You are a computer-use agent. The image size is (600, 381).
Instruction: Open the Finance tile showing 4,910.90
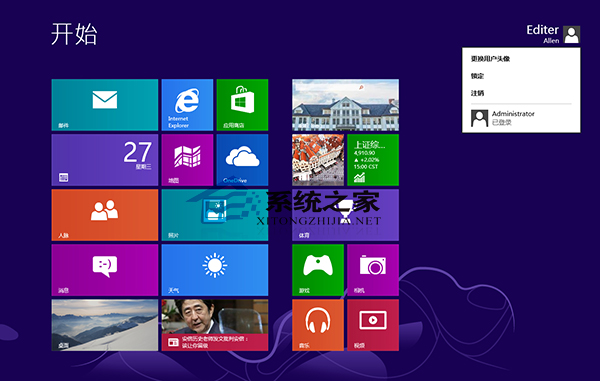click(x=373, y=160)
